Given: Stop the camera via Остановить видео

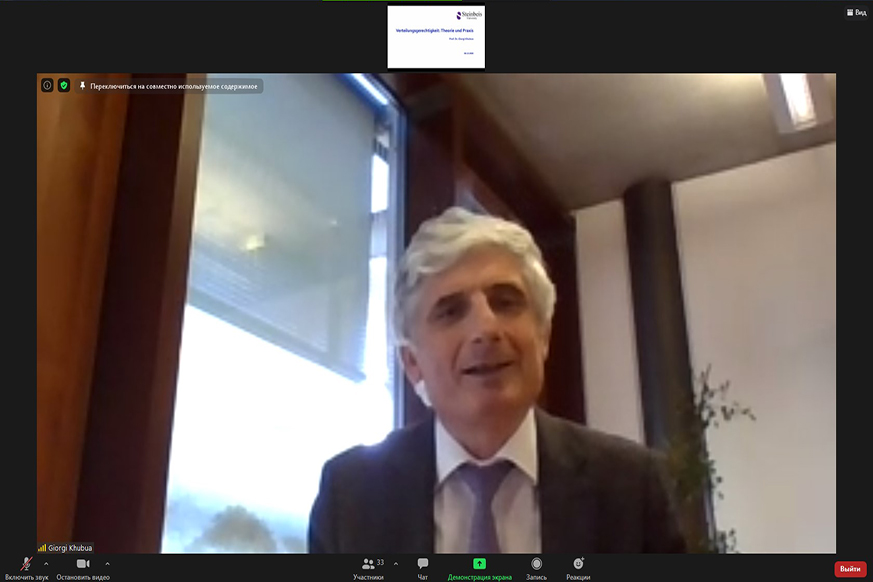Looking at the screenshot, I should coord(83,565).
